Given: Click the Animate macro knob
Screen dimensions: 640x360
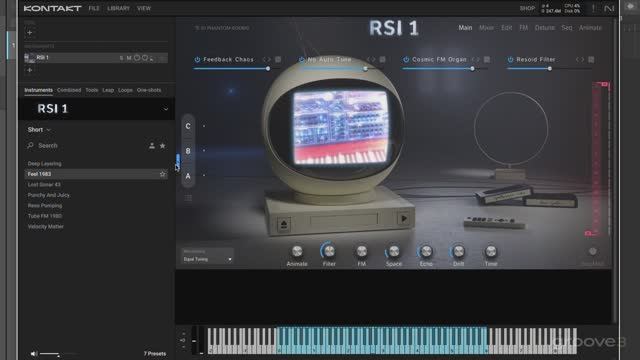Looking at the screenshot, I should (x=297, y=251).
